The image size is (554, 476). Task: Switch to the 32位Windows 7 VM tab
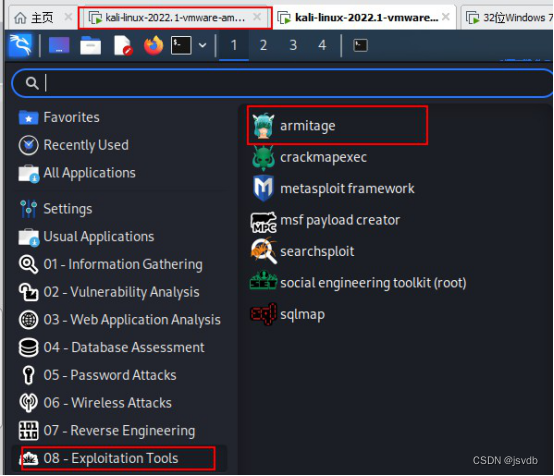[x=509, y=17]
